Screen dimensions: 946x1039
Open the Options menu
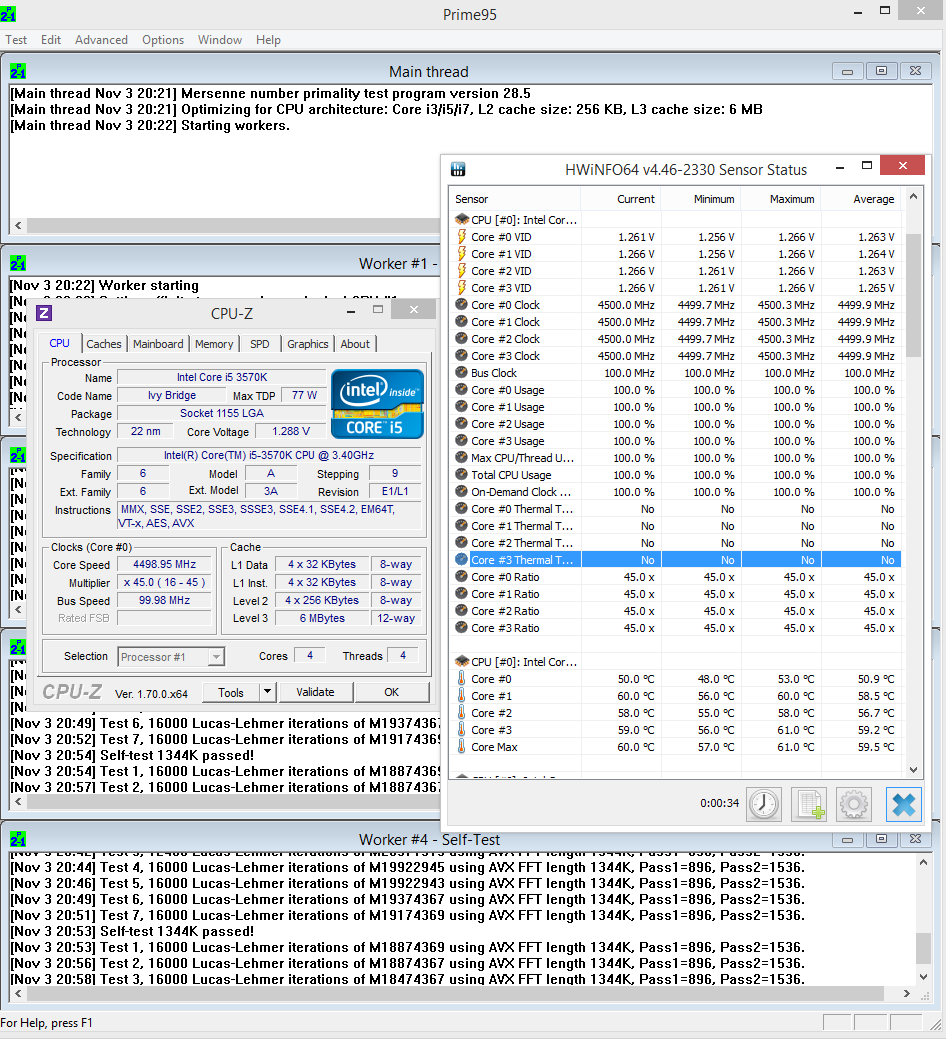click(163, 40)
